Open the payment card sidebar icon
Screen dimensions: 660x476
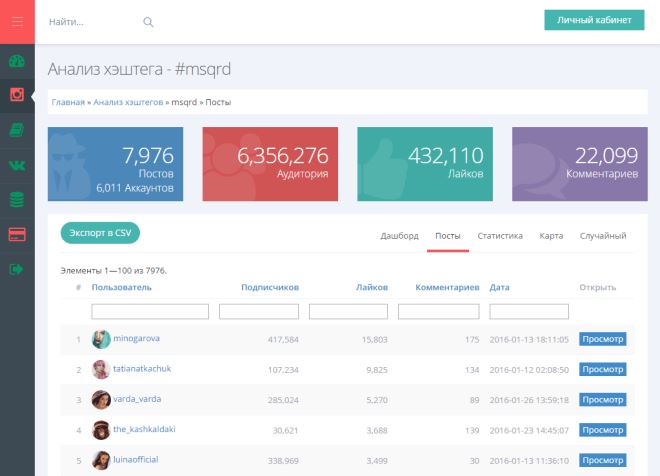tap(17, 234)
